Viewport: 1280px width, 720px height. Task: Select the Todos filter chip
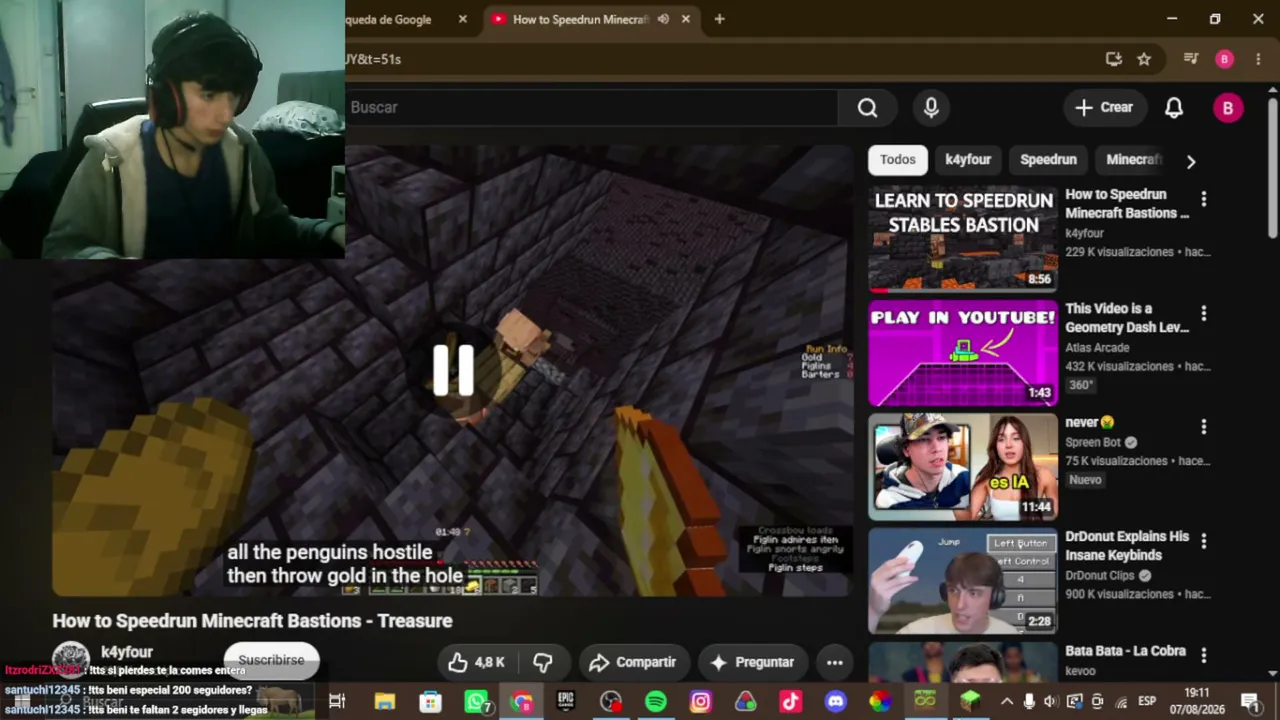[x=898, y=160]
